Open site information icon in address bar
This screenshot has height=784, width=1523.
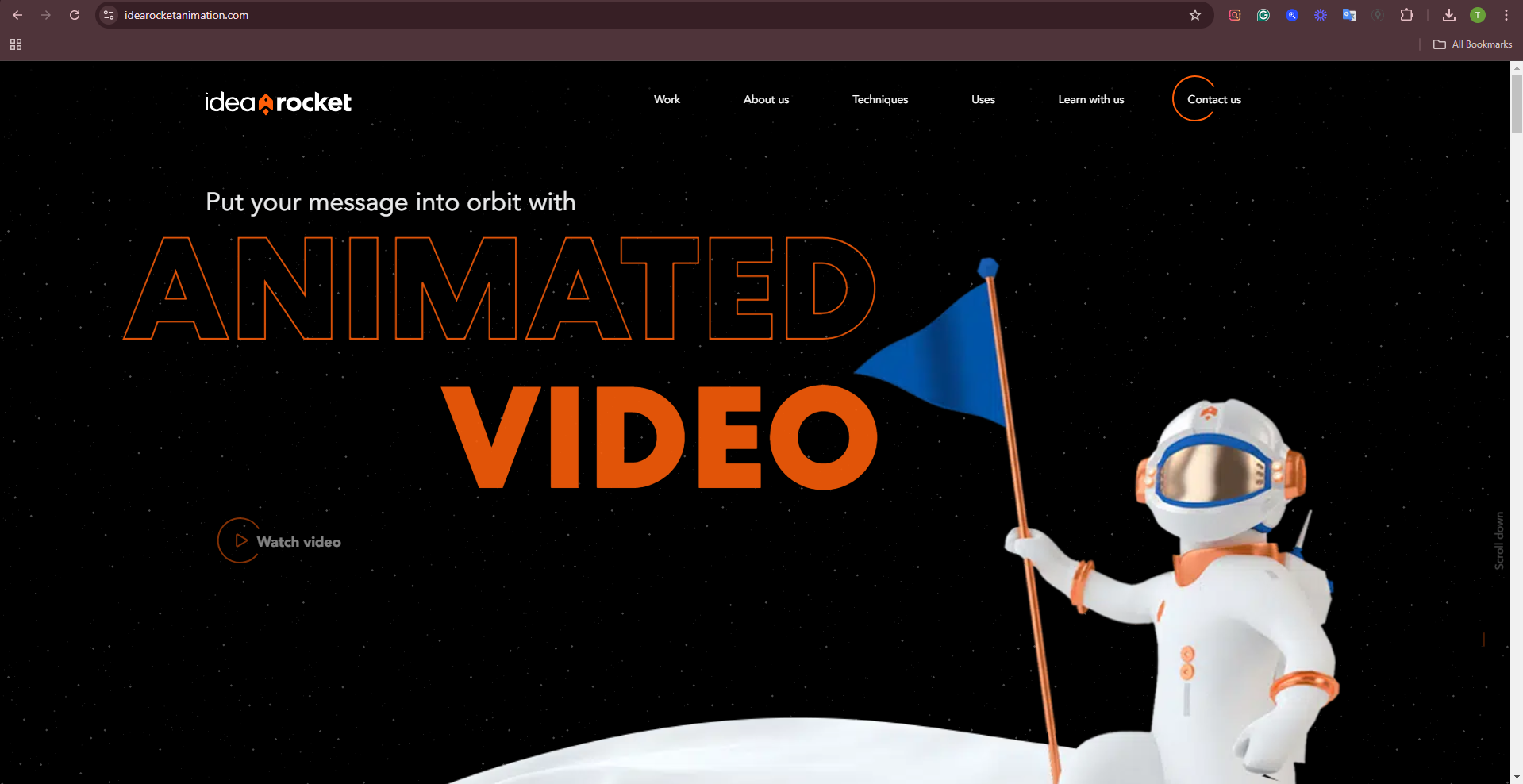click(x=110, y=15)
